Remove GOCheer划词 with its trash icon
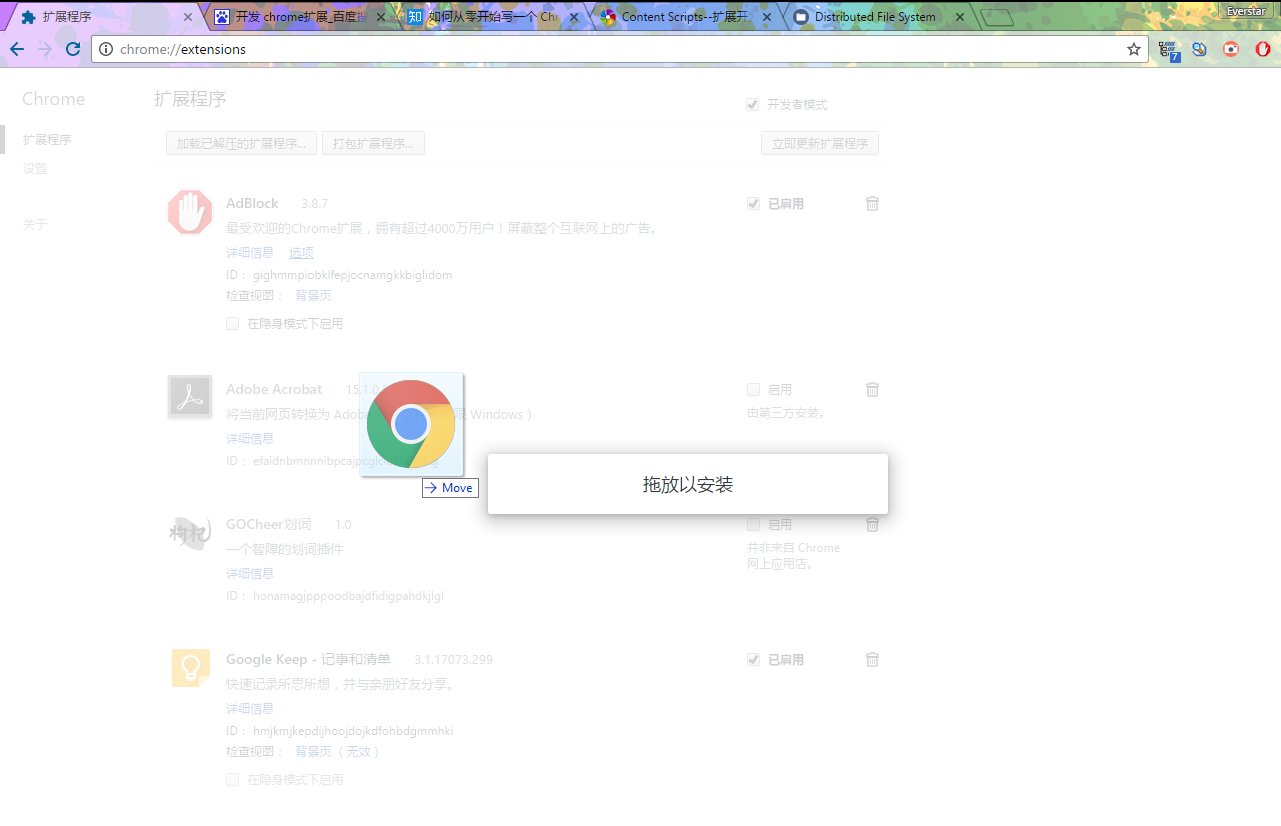The image size is (1281, 826). point(872,524)
